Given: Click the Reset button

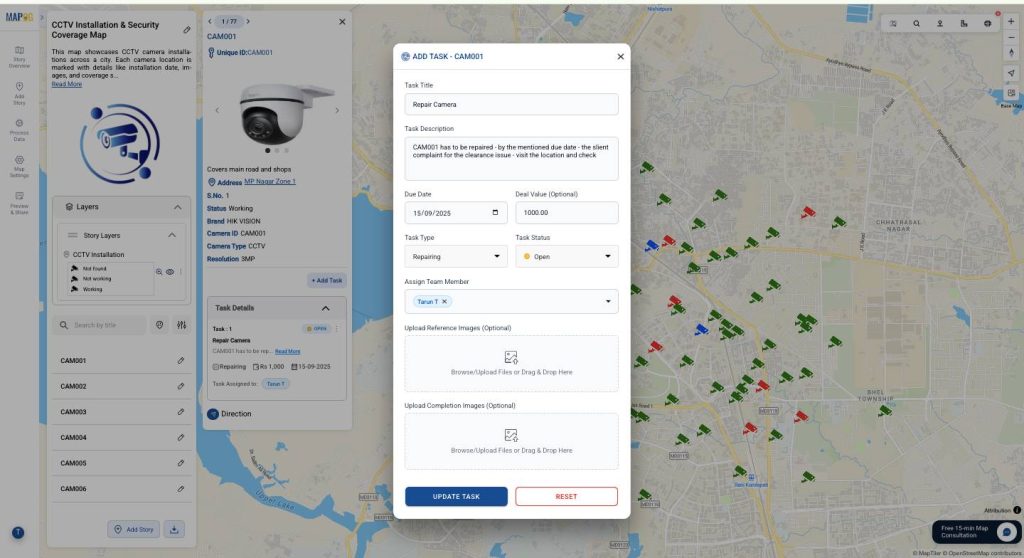Looking at the screenshot, I should [x=566, y=497].
